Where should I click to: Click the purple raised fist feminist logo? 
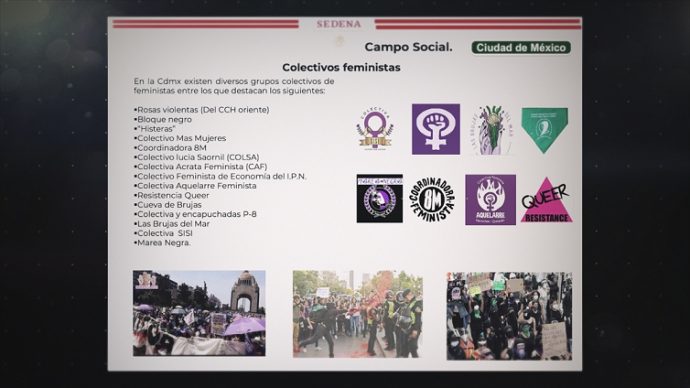(436, 129)
